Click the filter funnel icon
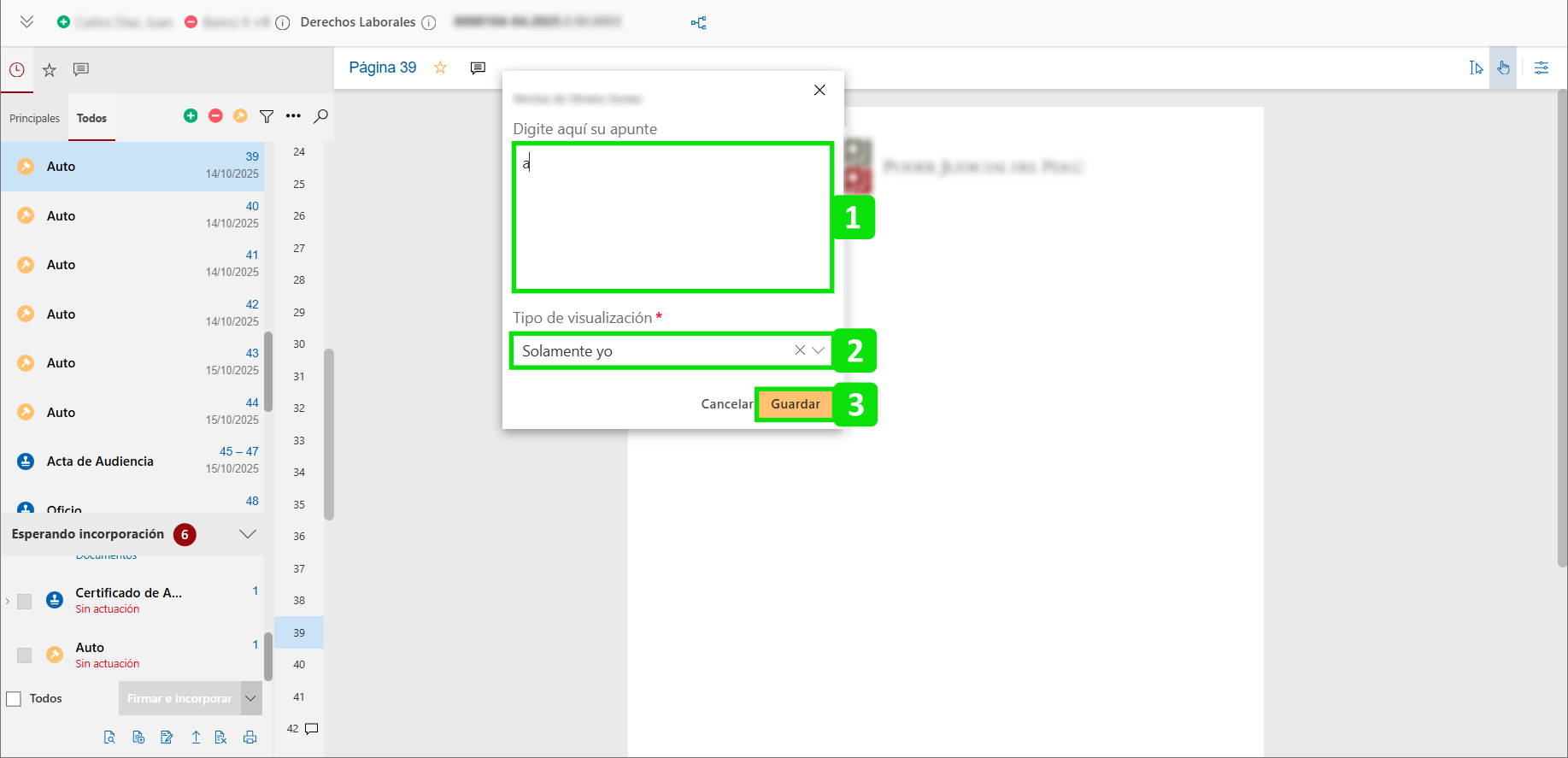This screenshot has width=1568, height=758. 267,116
